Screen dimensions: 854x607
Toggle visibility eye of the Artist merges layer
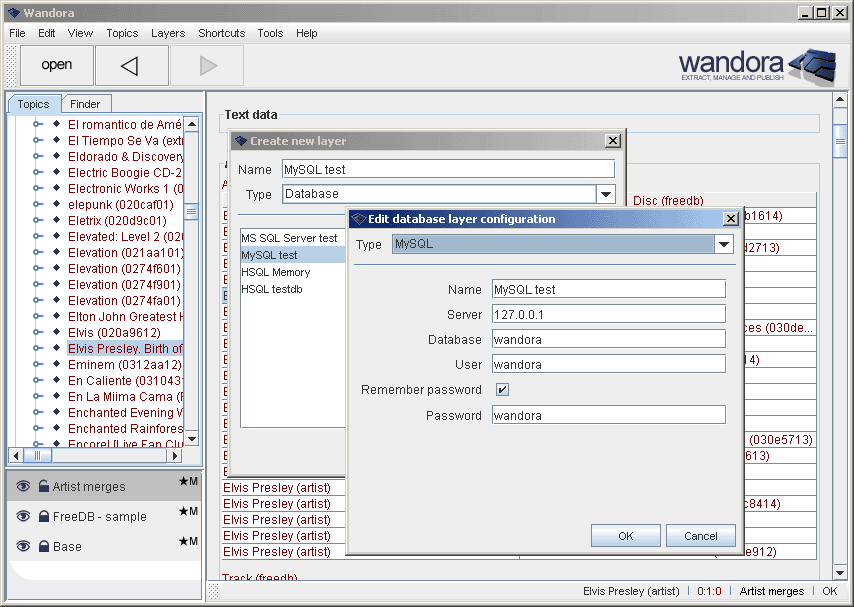pyautogui.click(x=23, y=487)
